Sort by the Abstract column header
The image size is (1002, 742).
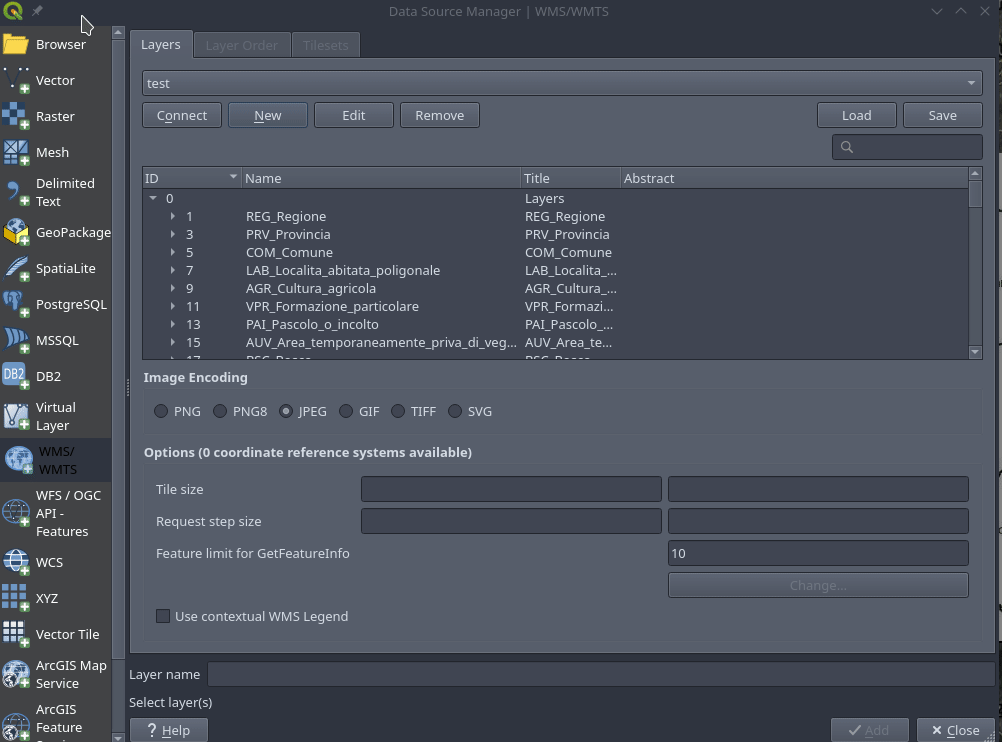pyautogui.click(x=794, y=178)
